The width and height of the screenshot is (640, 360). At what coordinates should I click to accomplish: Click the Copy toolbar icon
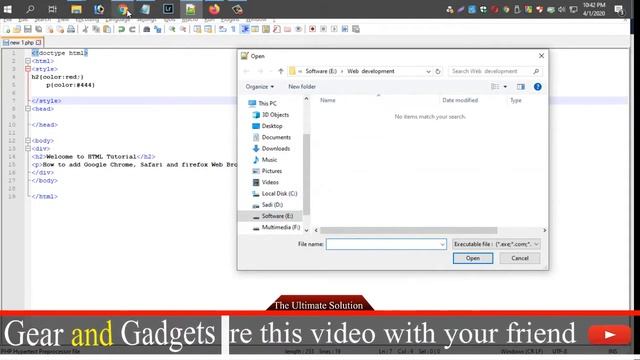(x=96, y=29)
